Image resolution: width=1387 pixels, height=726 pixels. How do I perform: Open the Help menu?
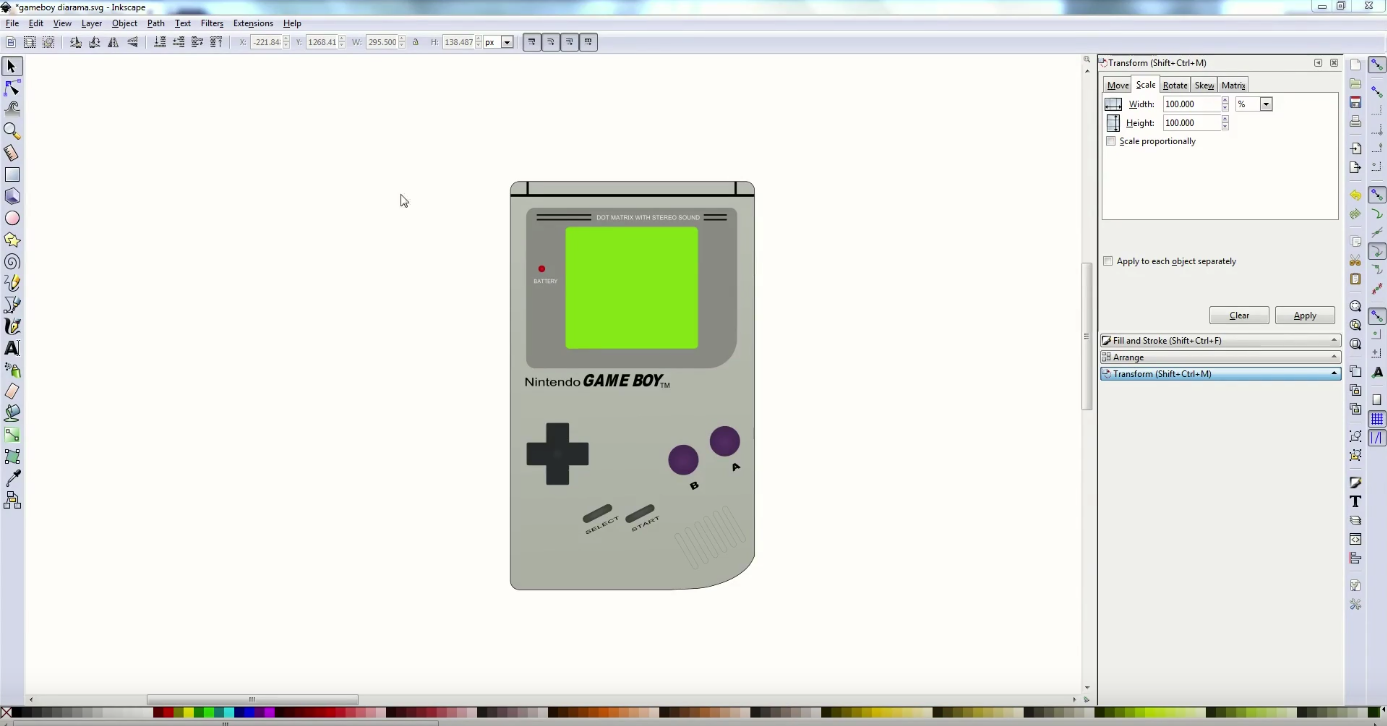click(x=292, y=23)
